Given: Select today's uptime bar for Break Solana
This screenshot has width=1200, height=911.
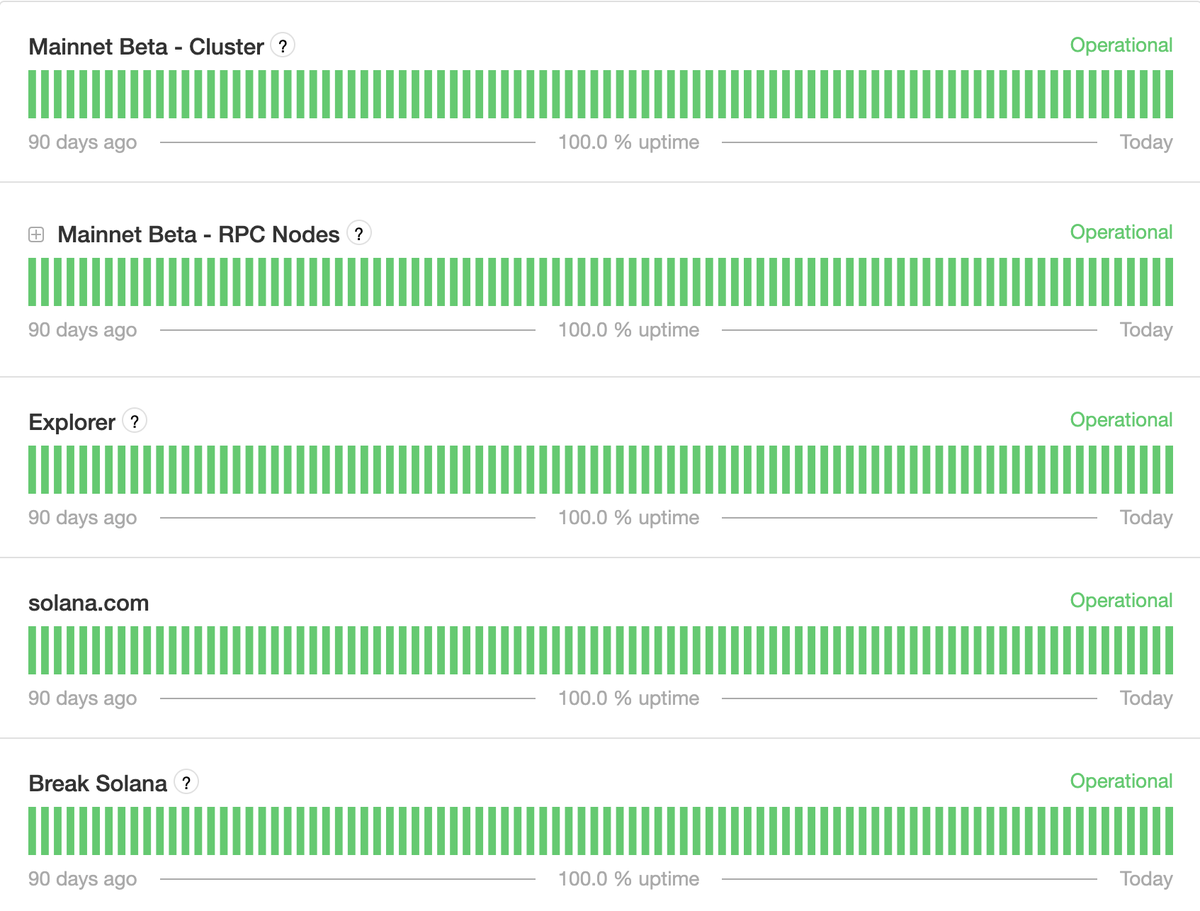Looking at the screenshot, I should [1169, 831].
